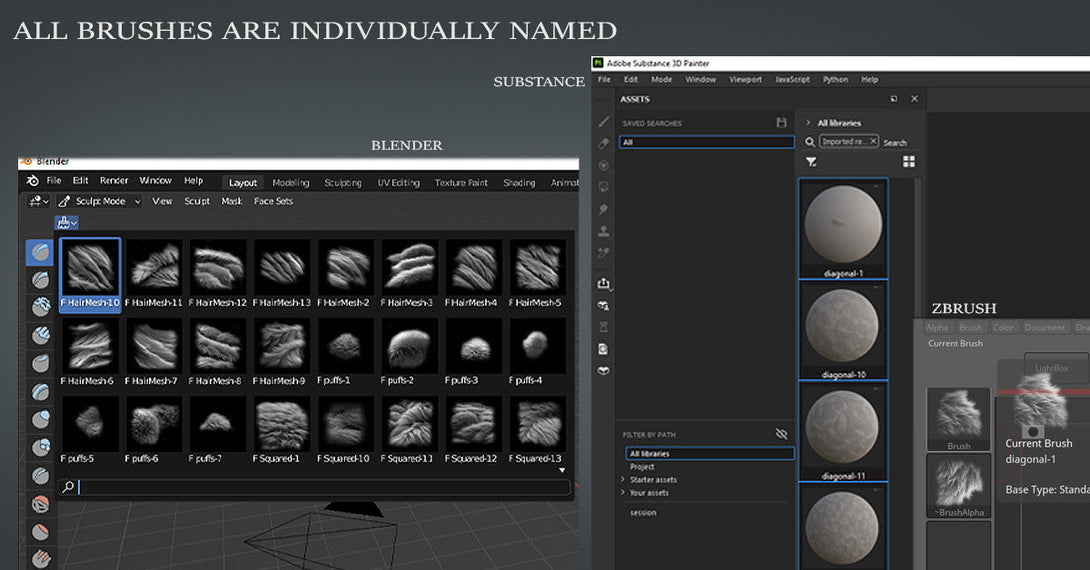The image size is (1090, 570).
Task: Select the Crease sculpt tool in Blender
Action: (40, 475)
